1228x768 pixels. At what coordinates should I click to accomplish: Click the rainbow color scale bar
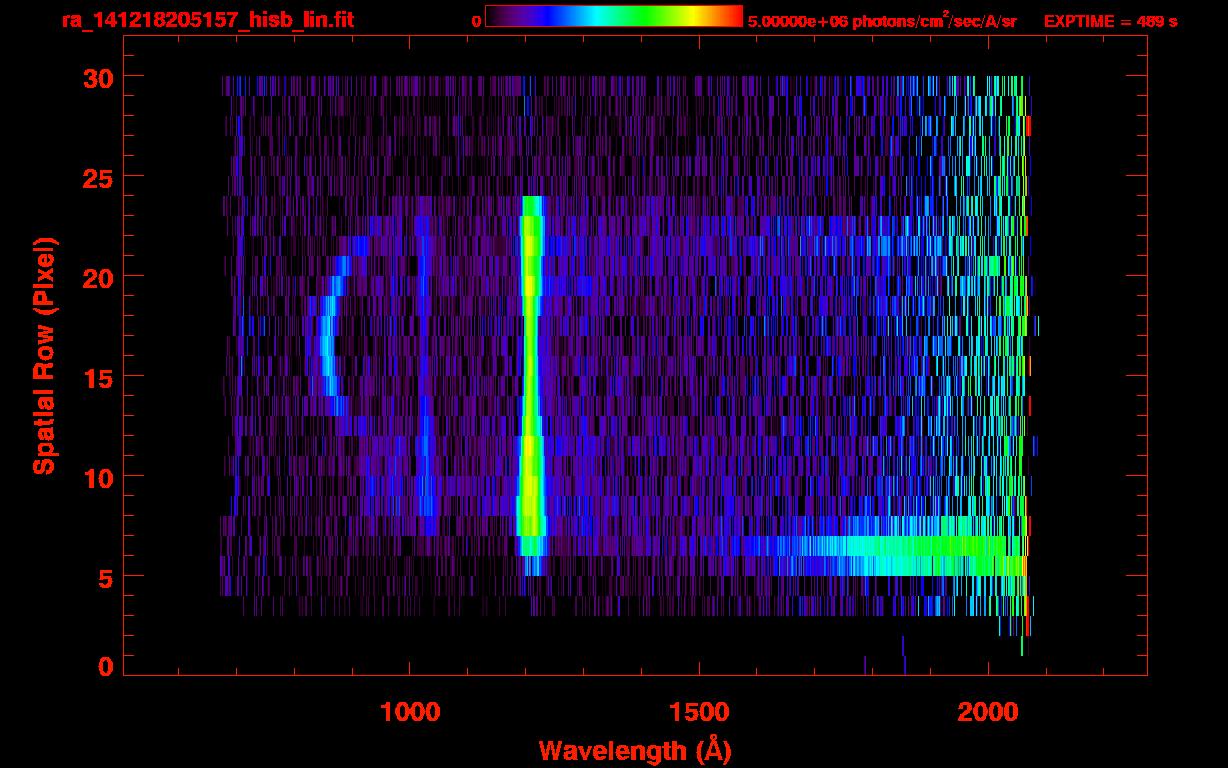pos(614,16)
